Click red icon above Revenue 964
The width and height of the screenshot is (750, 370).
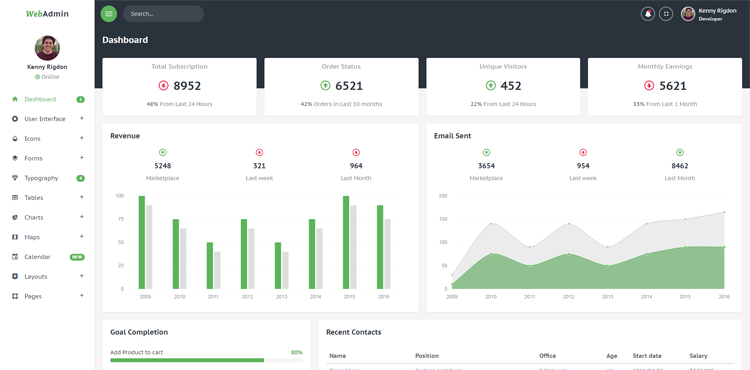pyautogui.click(x=356, y=152)
